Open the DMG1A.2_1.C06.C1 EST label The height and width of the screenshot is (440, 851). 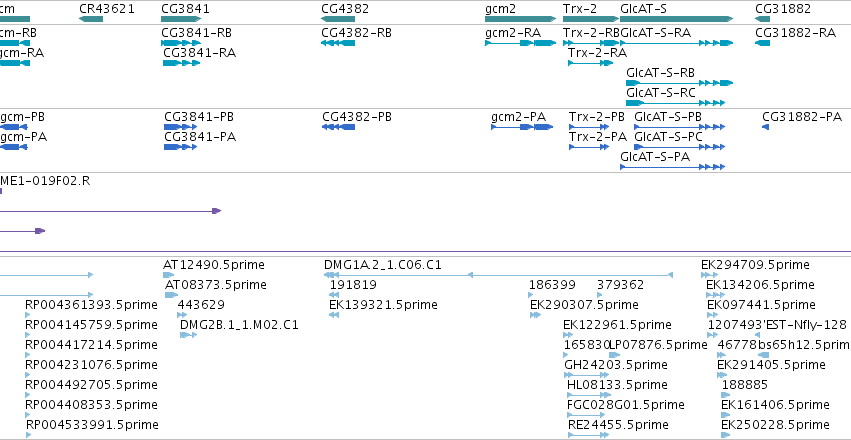coord(383,265)
